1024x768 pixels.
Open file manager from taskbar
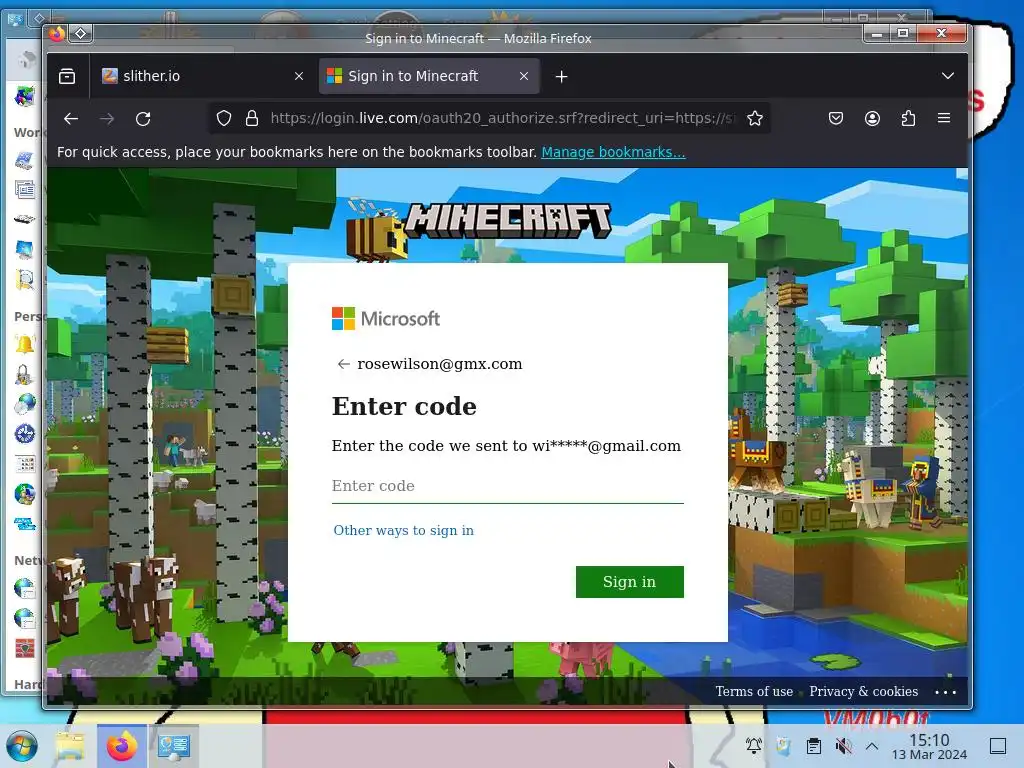coord(70,746)
